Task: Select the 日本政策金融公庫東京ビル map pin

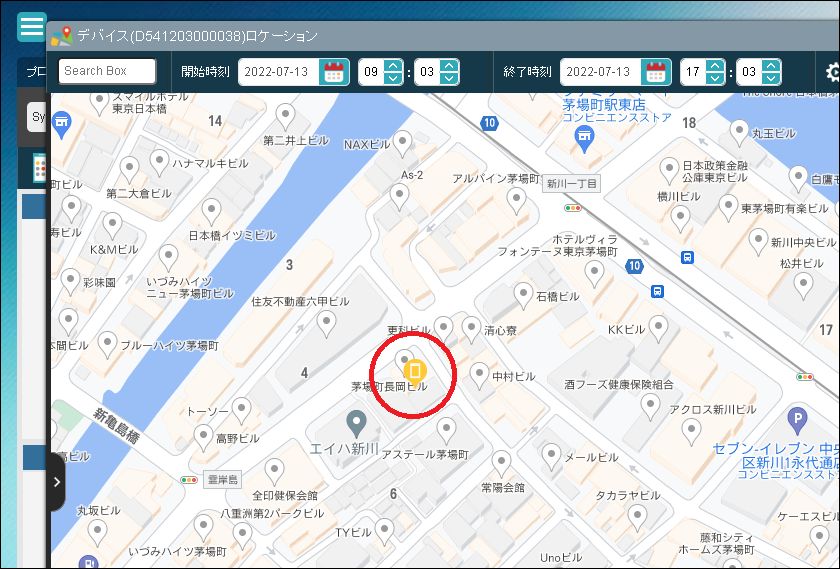Action: [669, 170]
